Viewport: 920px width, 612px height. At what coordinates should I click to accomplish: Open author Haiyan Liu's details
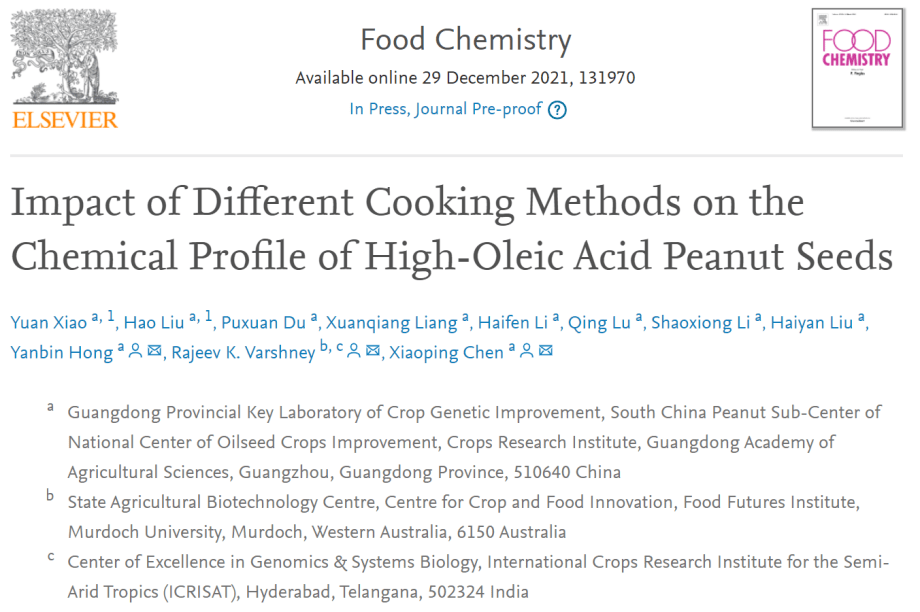(812, 322)
